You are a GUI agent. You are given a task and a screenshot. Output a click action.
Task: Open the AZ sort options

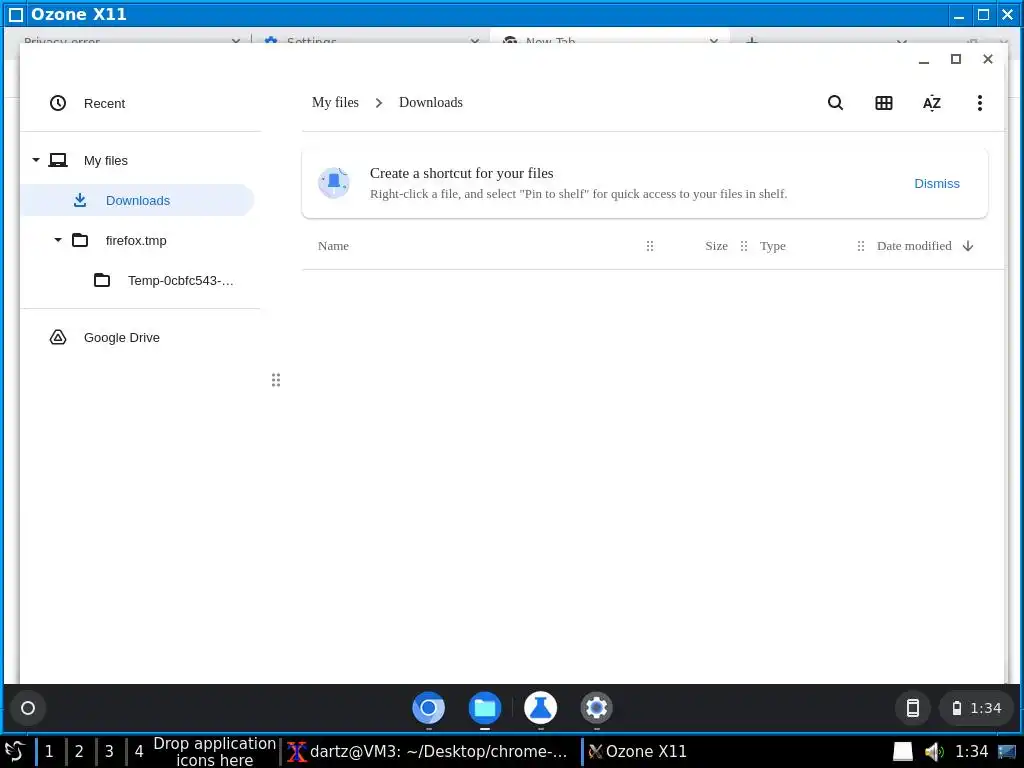[932, 103]
